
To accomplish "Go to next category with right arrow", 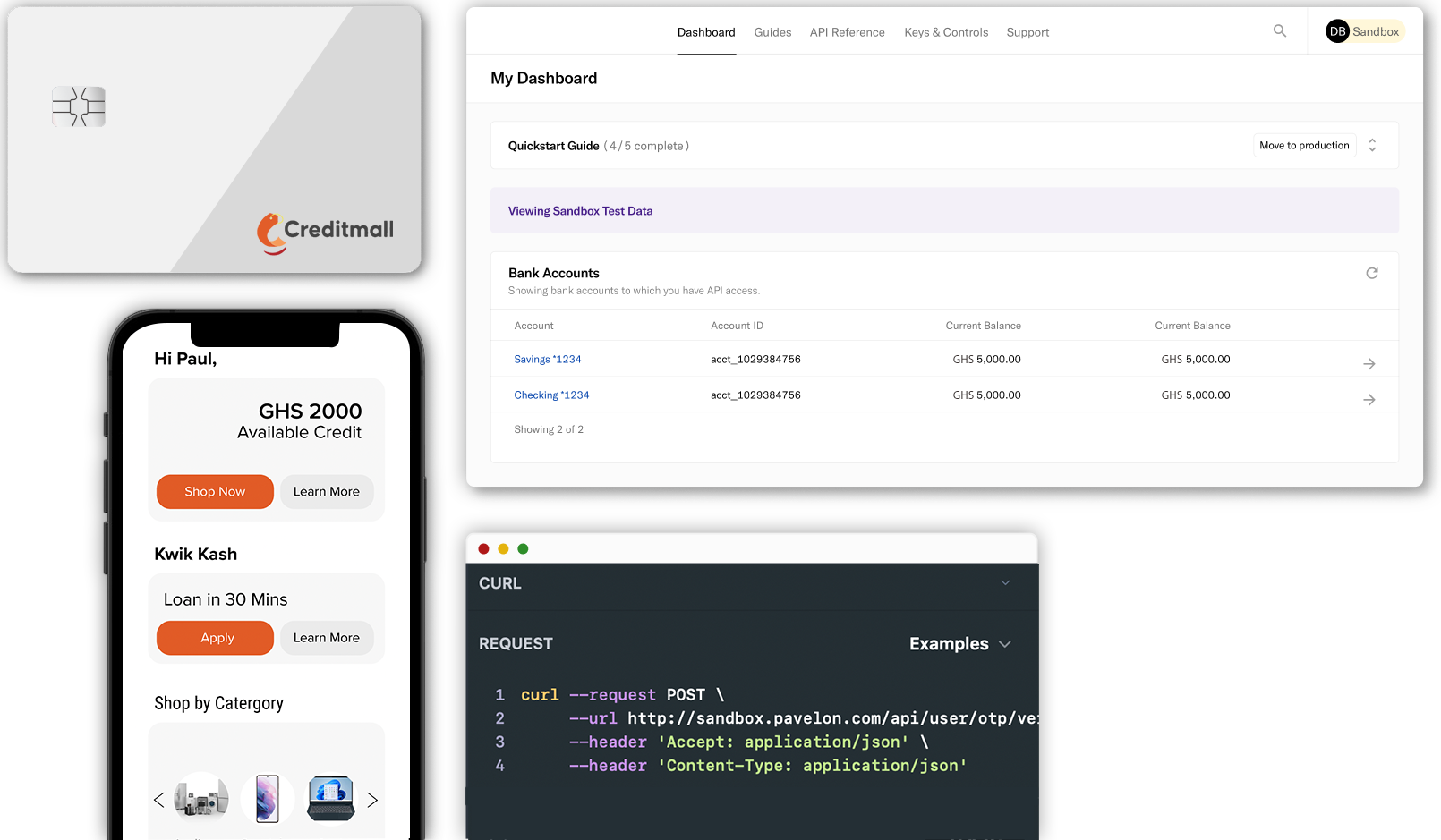I will click(x=372, y=800).
